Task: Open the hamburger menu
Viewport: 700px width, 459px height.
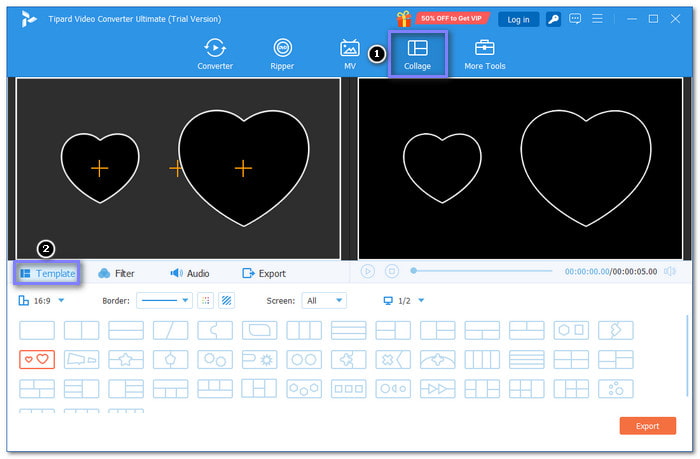Action: point(597,19)
